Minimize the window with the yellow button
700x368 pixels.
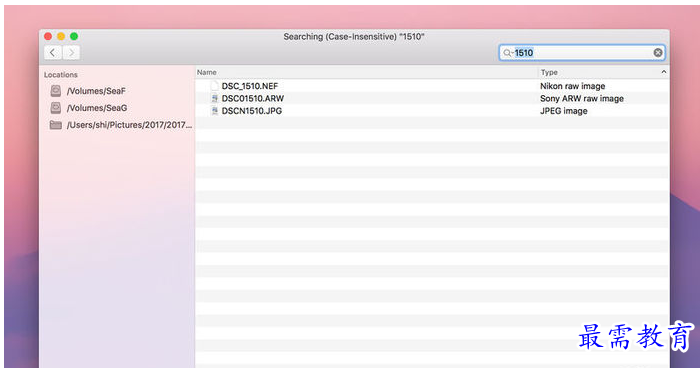point(61,36)
